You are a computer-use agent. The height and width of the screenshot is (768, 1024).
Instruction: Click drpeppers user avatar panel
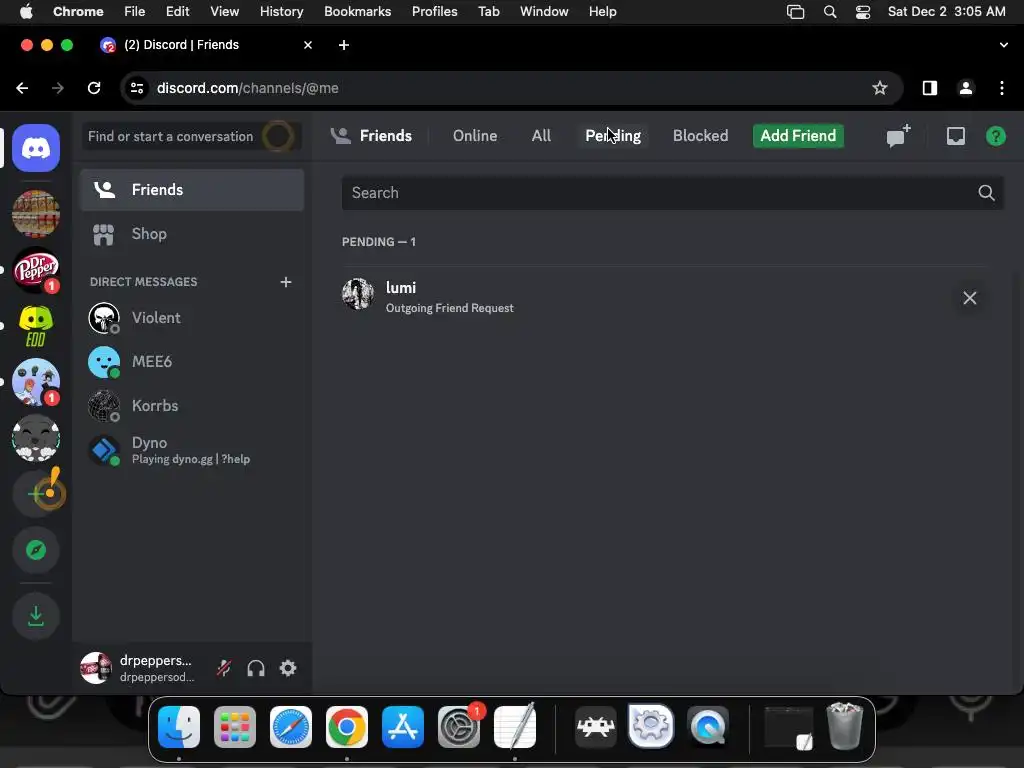click(x=140, y=668)
